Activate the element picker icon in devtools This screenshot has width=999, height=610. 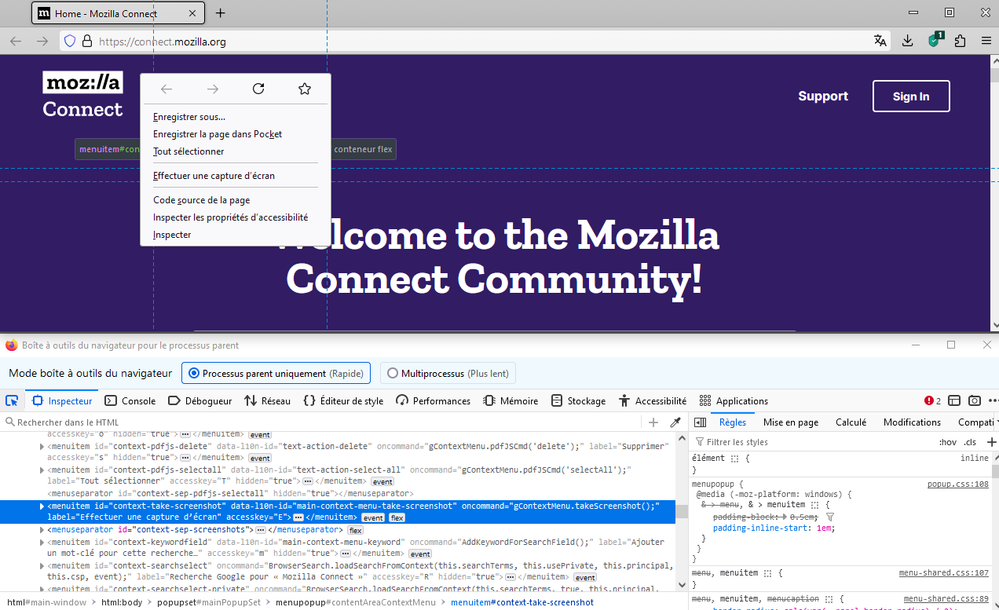11,400
